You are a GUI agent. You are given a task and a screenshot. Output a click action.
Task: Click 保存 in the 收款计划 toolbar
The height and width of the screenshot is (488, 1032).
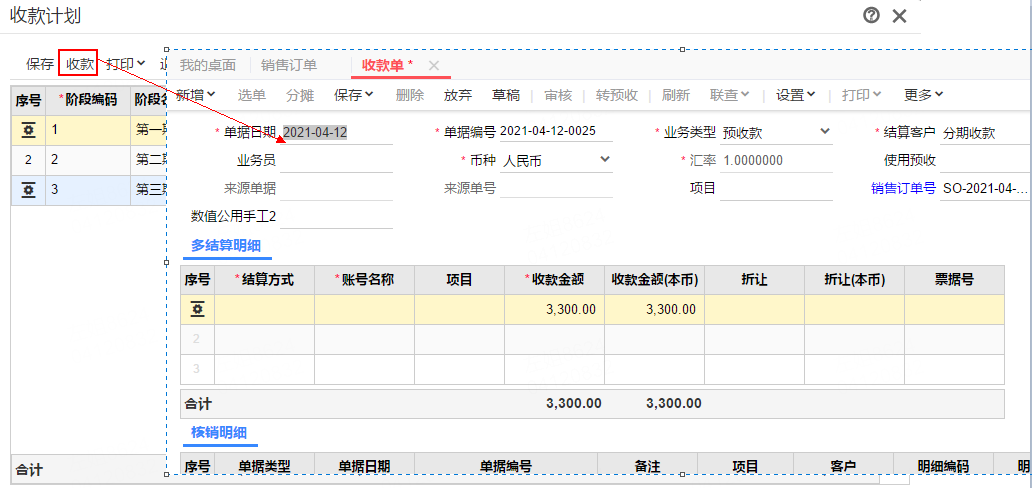click(40, 64)
